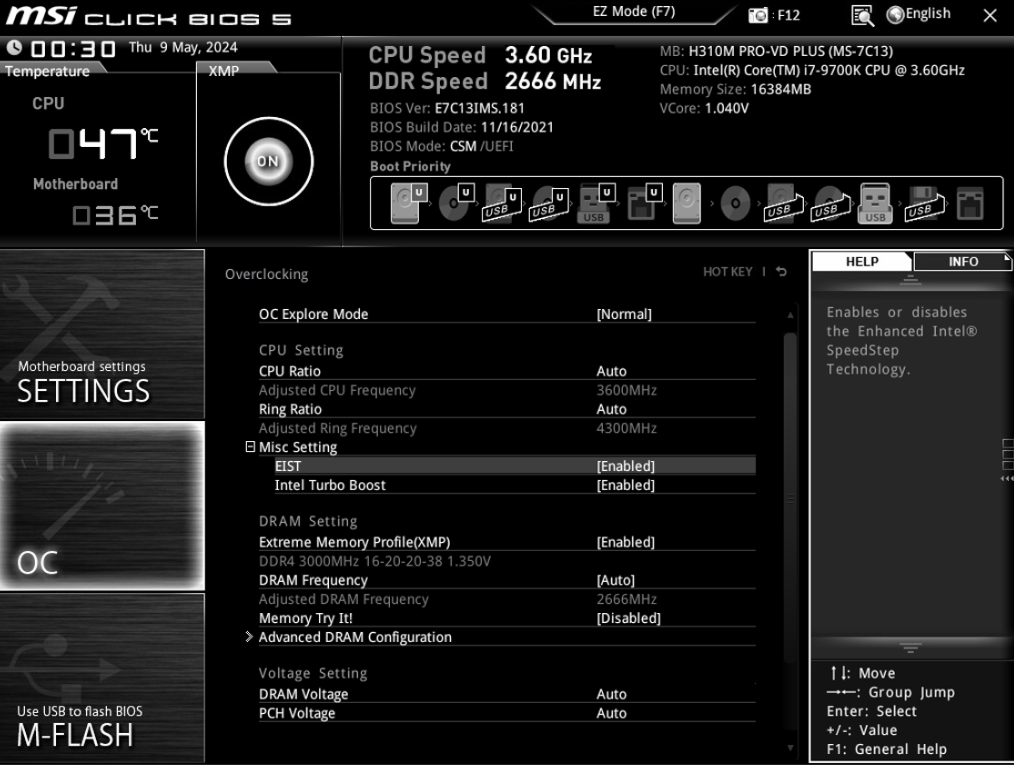
Task: Click the English language button
Action: 927,14
